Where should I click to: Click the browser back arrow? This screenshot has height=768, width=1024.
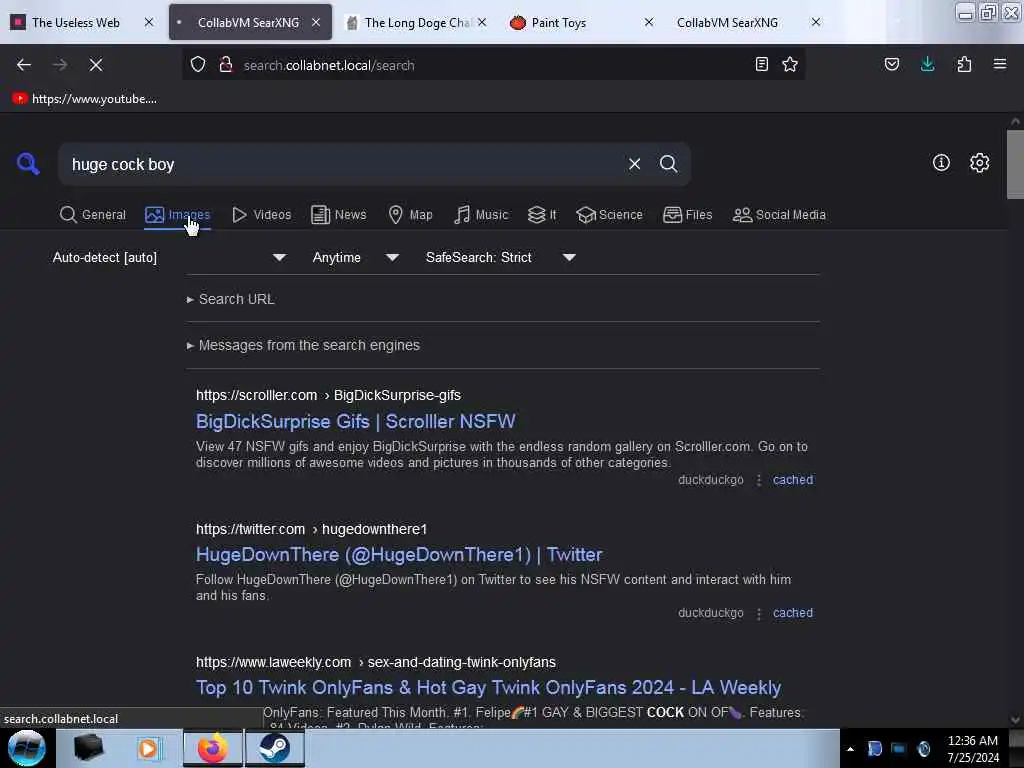click(24, 65)
